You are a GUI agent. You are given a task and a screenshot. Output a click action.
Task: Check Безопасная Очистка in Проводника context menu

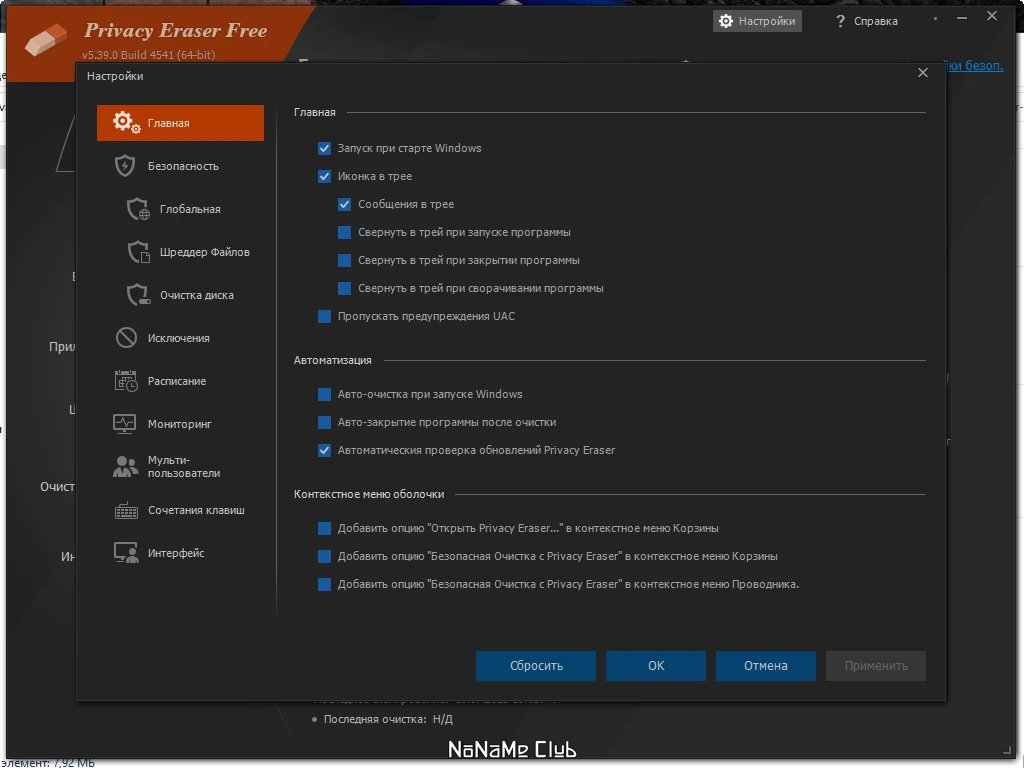pyautogui.click(x=324, y=584)
